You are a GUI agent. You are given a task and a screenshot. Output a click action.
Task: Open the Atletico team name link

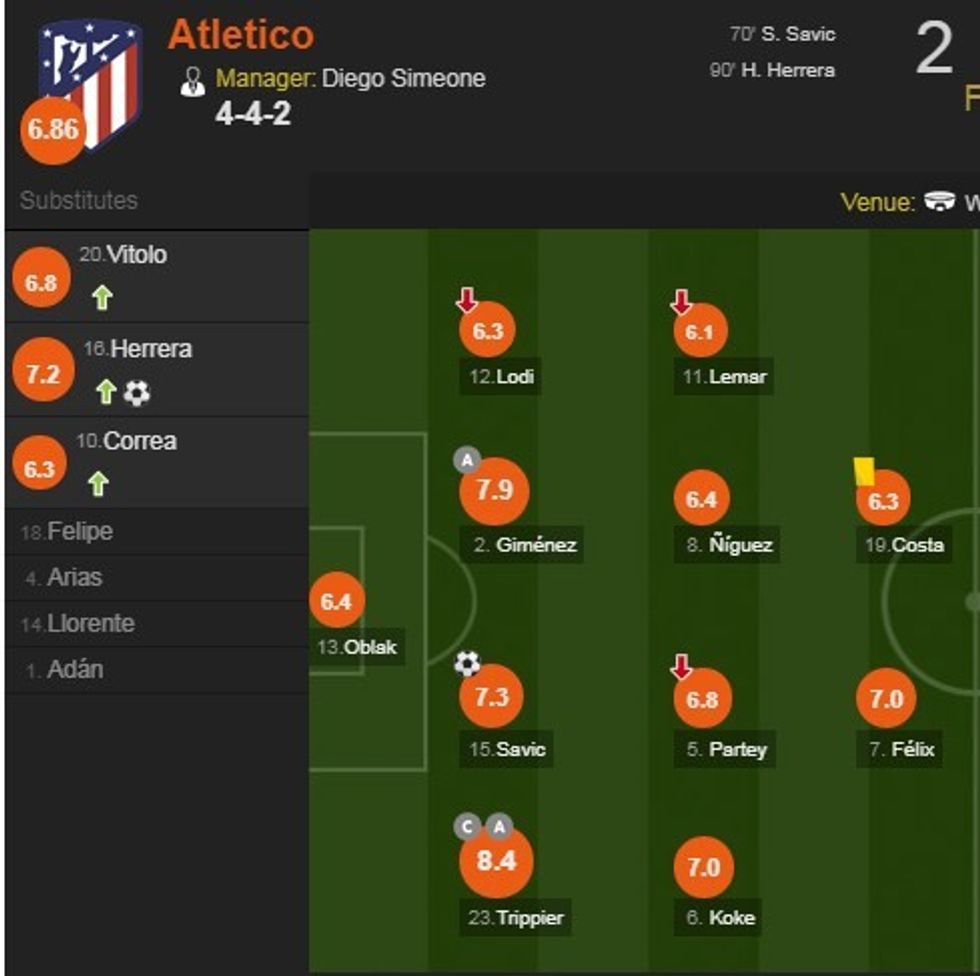pyautogui.click(x=241, y=35)
